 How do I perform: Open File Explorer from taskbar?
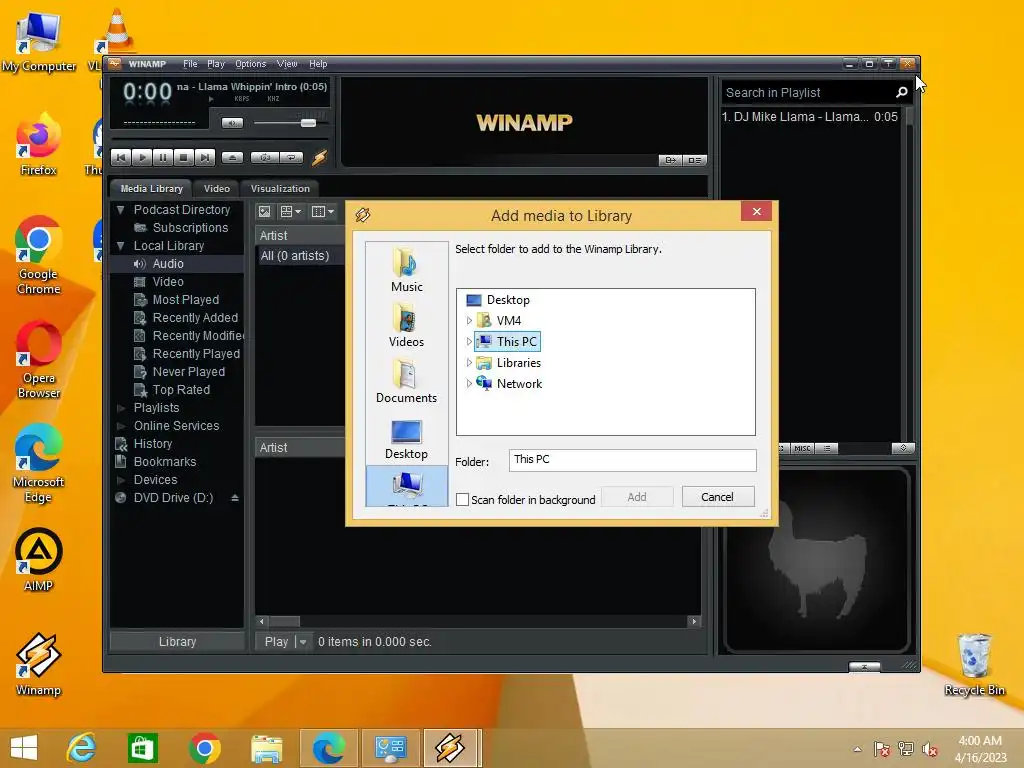coord(266,748)
